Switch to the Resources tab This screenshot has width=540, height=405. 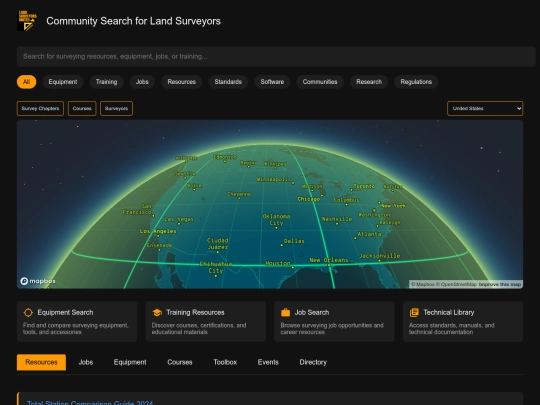[41, 362]
